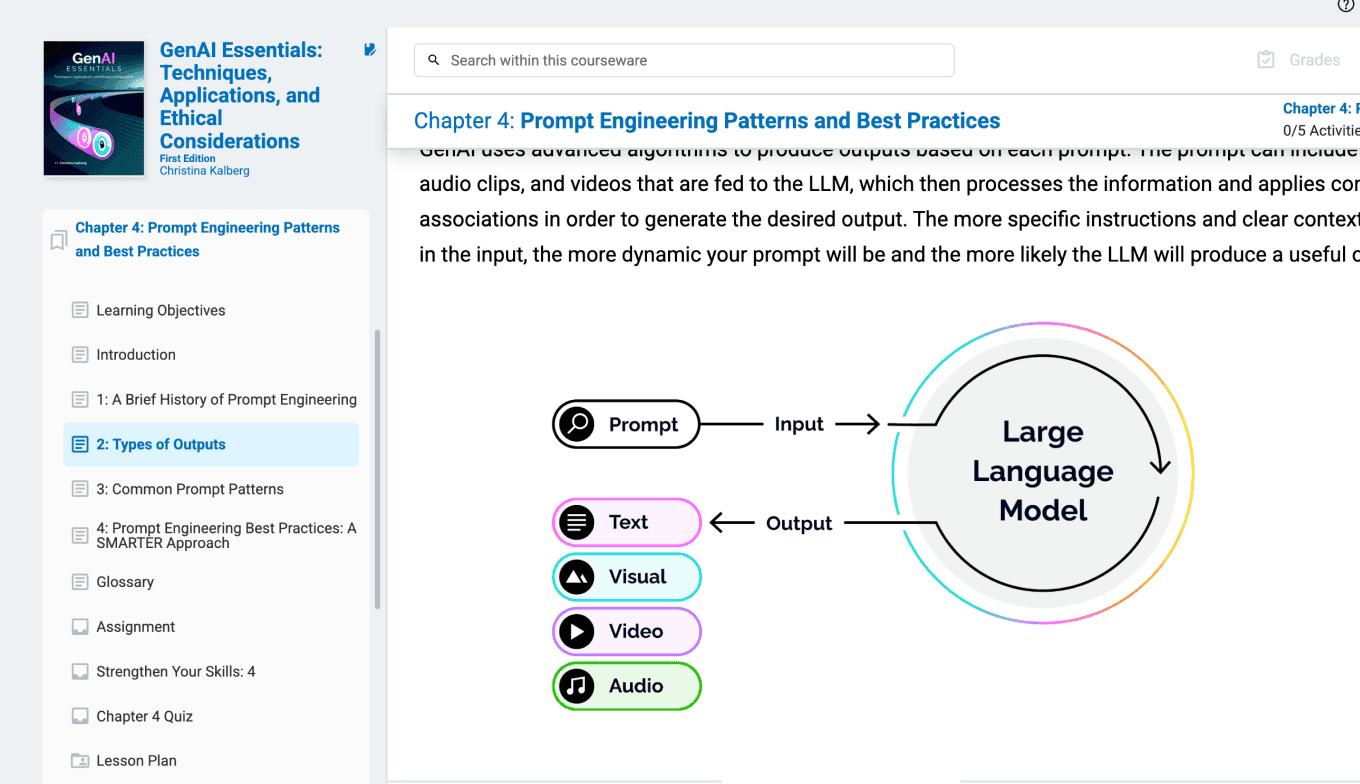Click the Output label in the diagram
This screenshot has height=784, width=1360.
pyautogui.click(x=799, y=523)
